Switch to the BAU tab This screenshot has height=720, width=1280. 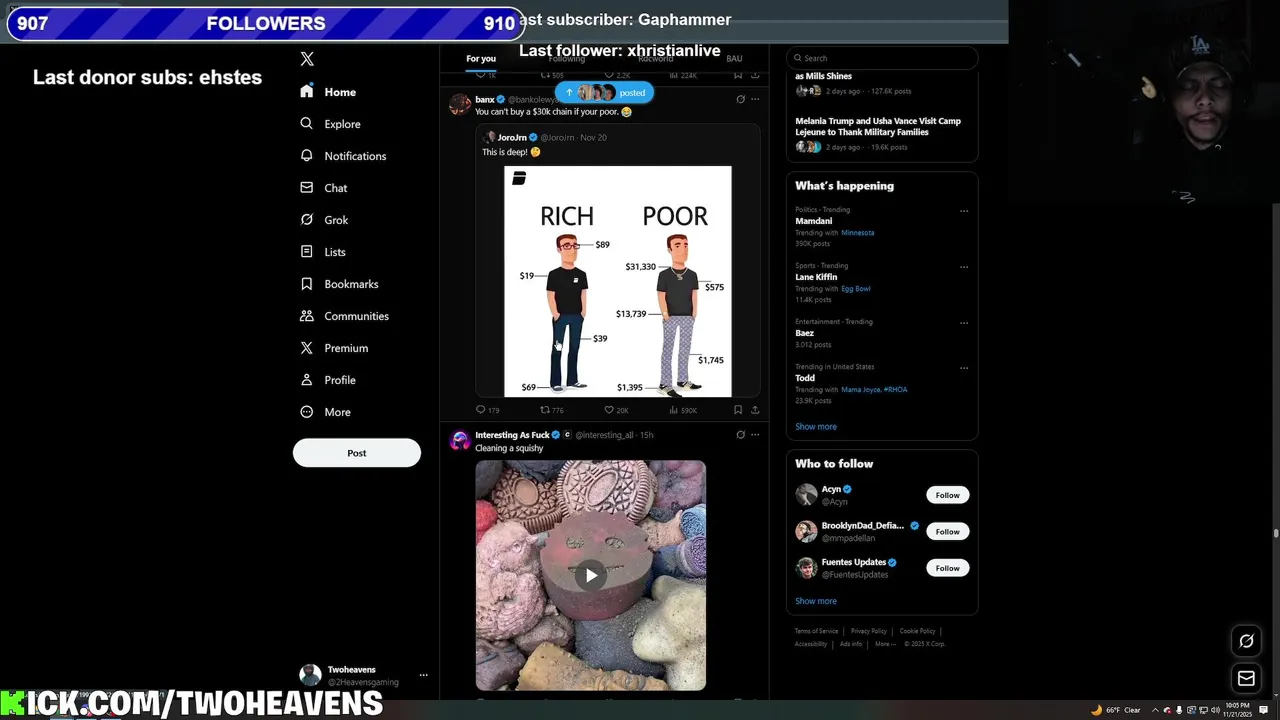(734, 58)
